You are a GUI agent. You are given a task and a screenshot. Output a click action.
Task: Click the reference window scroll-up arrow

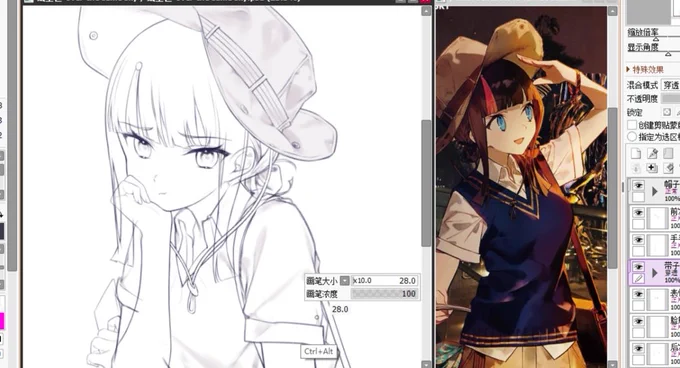(x=612, y=11)
